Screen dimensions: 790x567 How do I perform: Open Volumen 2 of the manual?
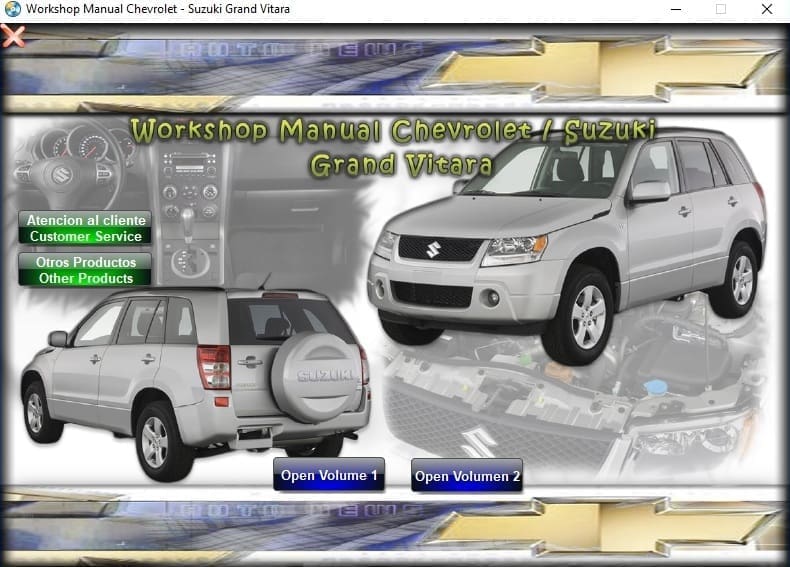tap(467, 476)
